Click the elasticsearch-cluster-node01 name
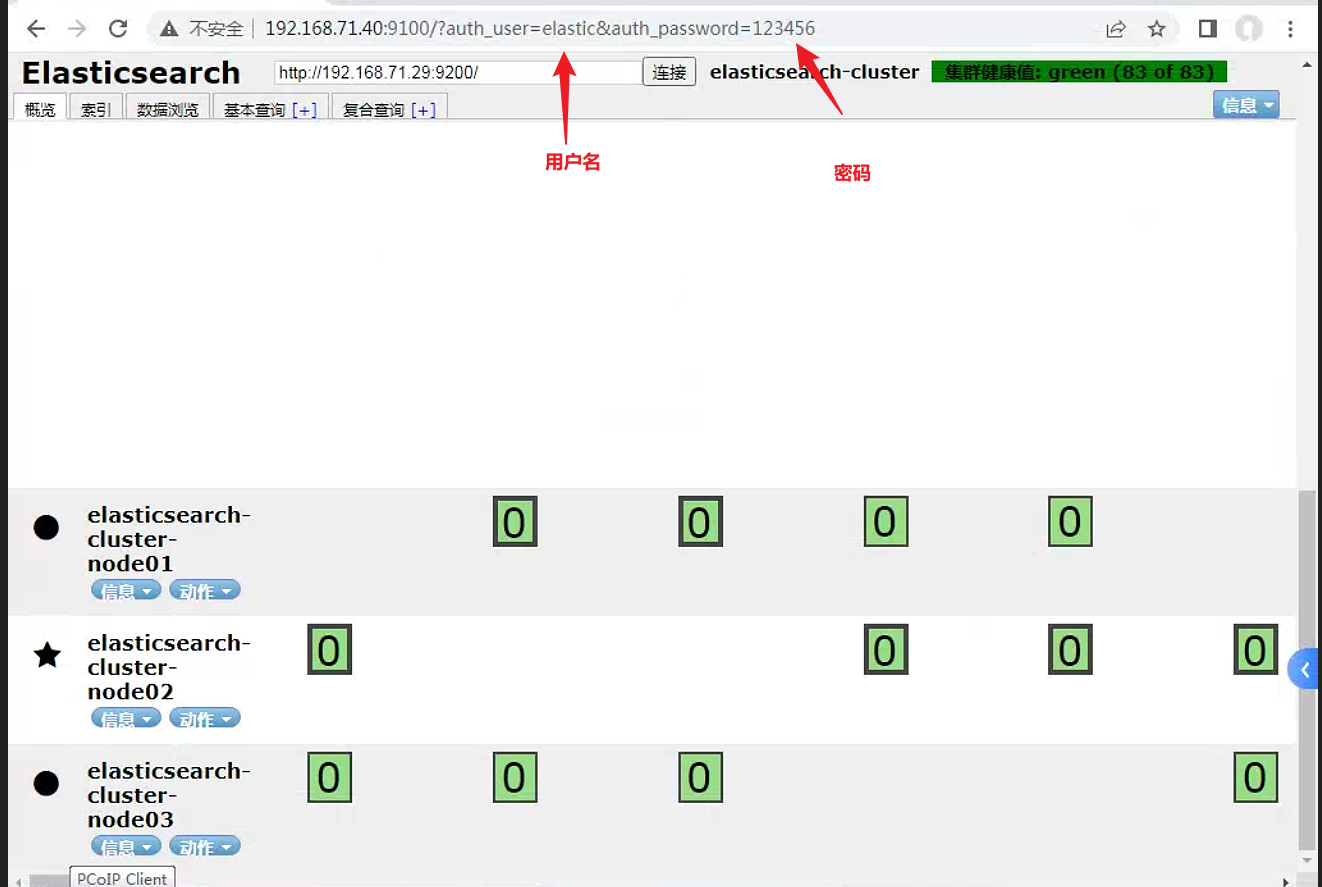The height and width of the screenshot is (887, 1322). (x=168, y=539)
